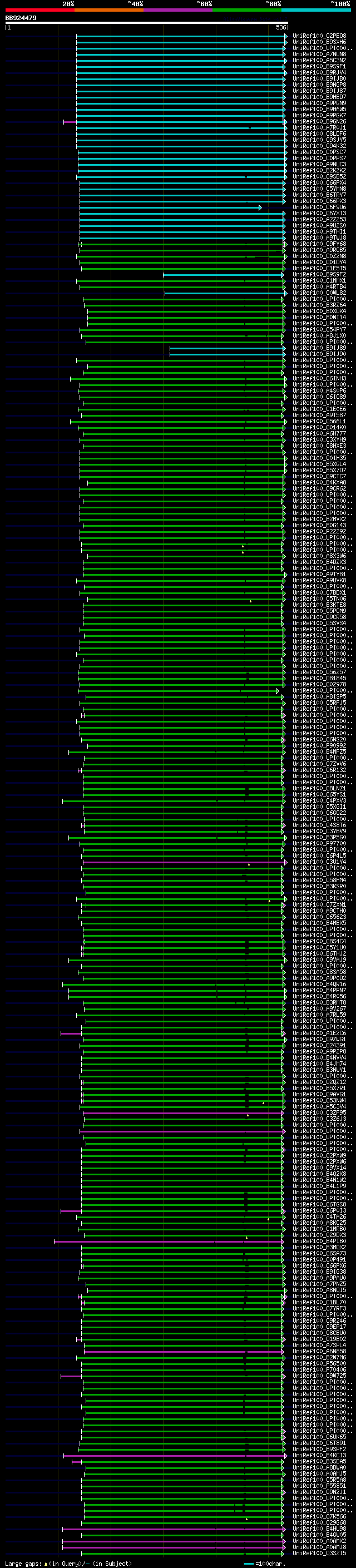Select the UniRef100_A5C3N2 entry

click(319, 60)
